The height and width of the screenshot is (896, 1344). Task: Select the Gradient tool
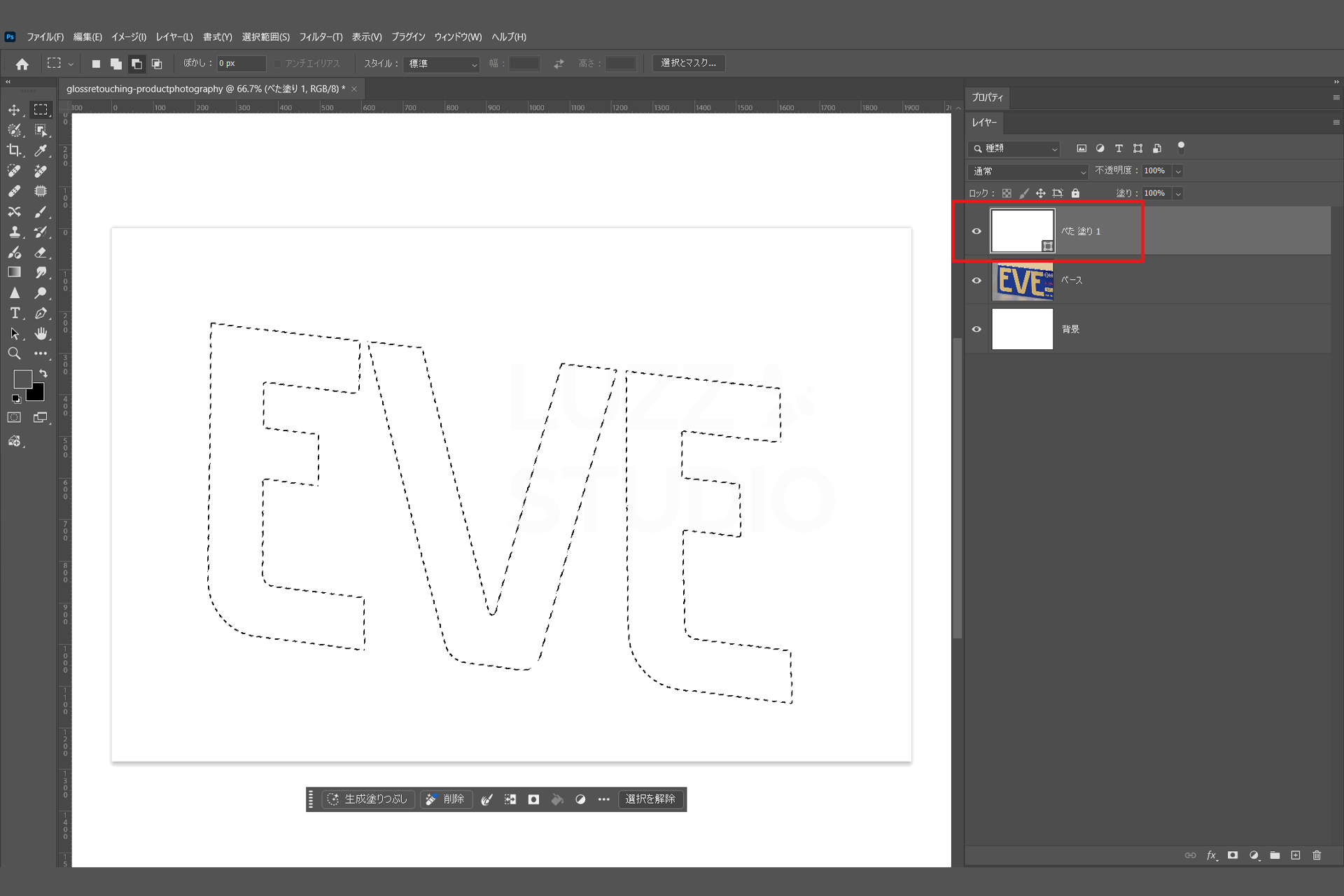coord(14,272)
